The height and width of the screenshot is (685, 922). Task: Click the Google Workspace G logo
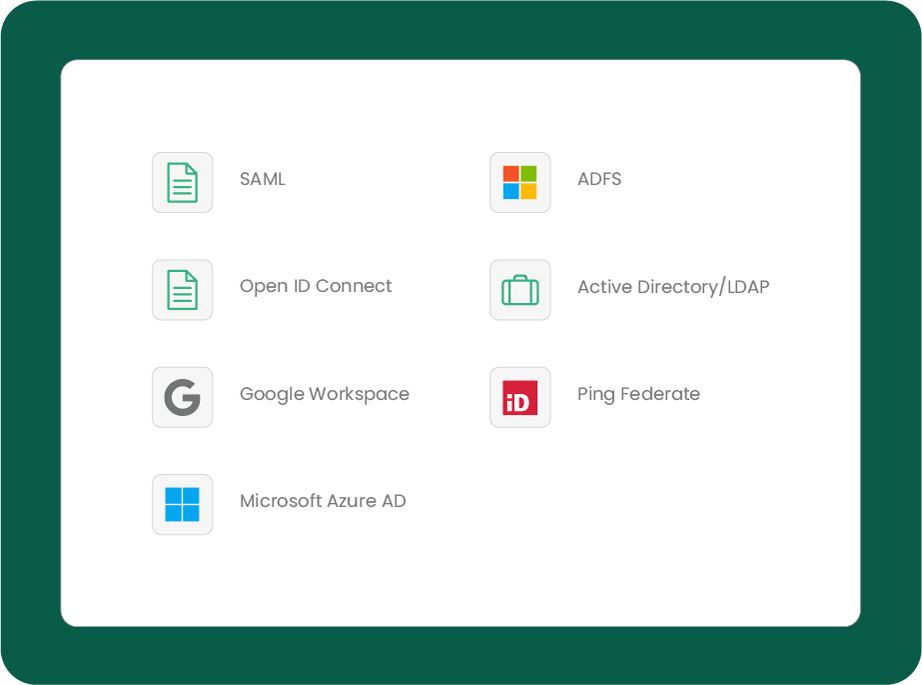pos(182,397)
